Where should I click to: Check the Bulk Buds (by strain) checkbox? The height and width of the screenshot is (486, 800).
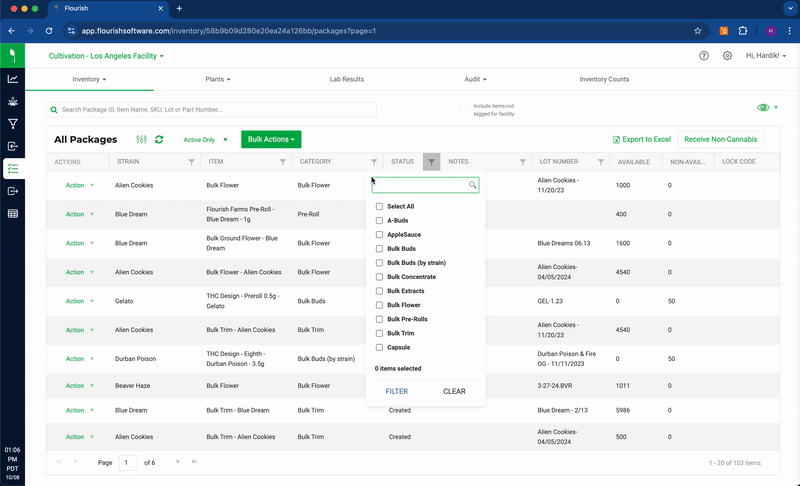click(379, 263)
